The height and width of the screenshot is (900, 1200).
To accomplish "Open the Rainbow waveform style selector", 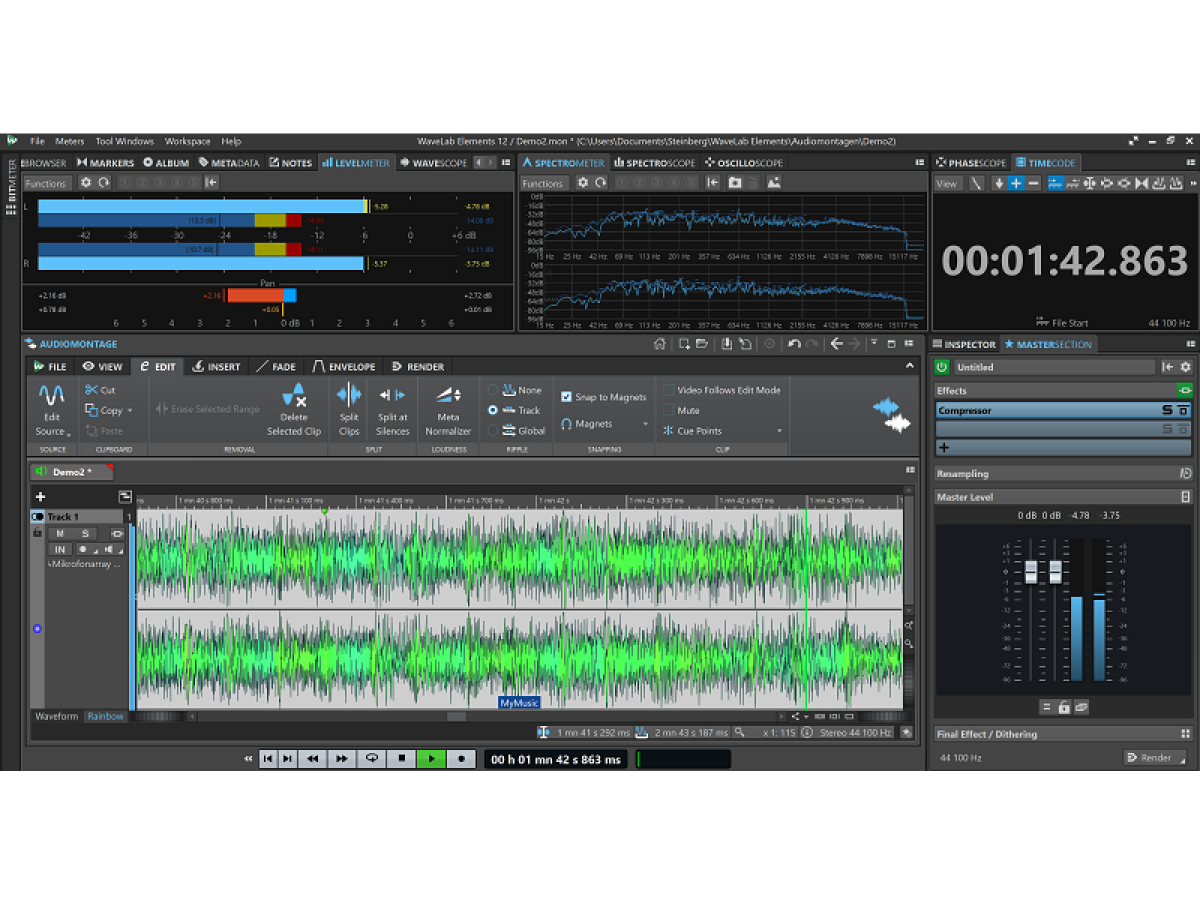I will pyautogui.click(x=105, y=716).
